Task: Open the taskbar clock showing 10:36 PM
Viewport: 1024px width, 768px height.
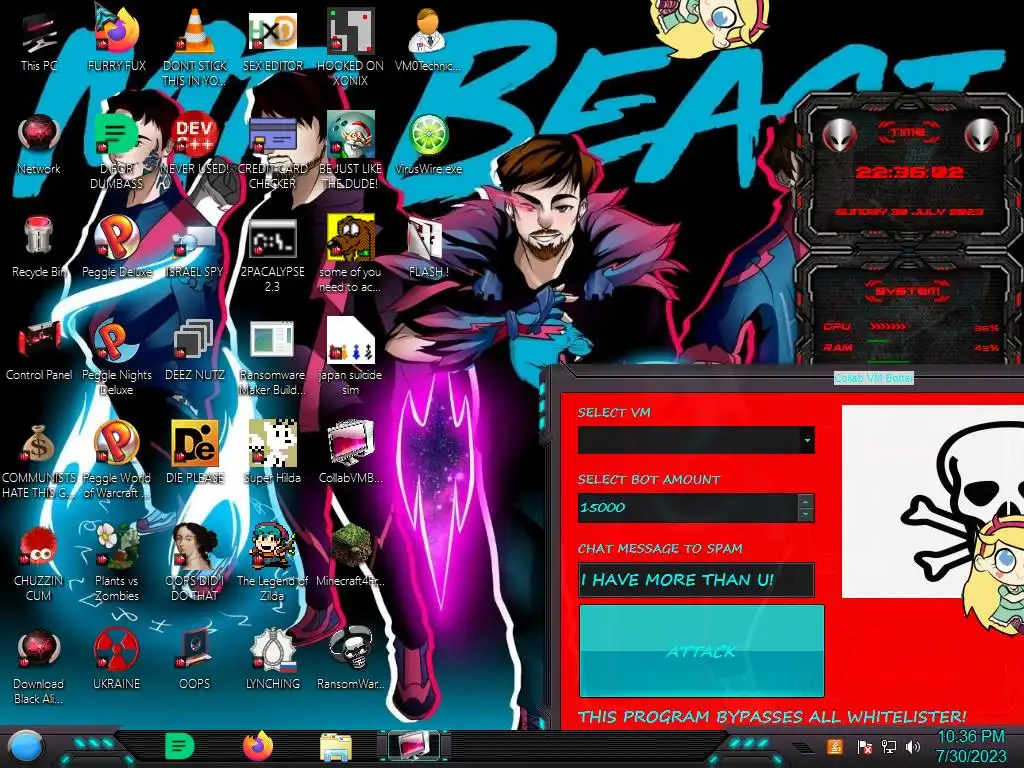Action: point(971,746)
